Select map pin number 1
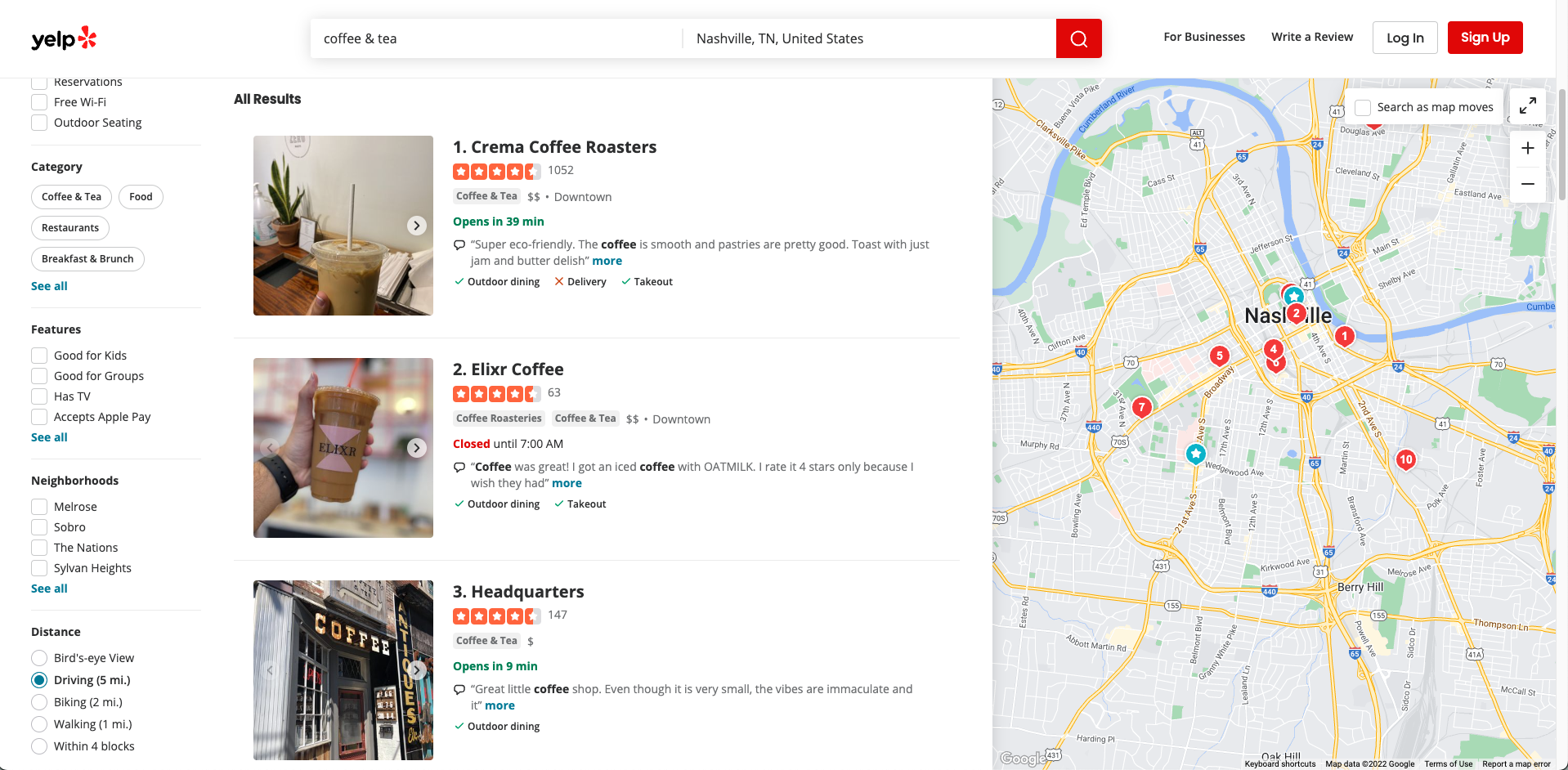The height and width of the screenshot is (770, 1568). pos(1344,336)
